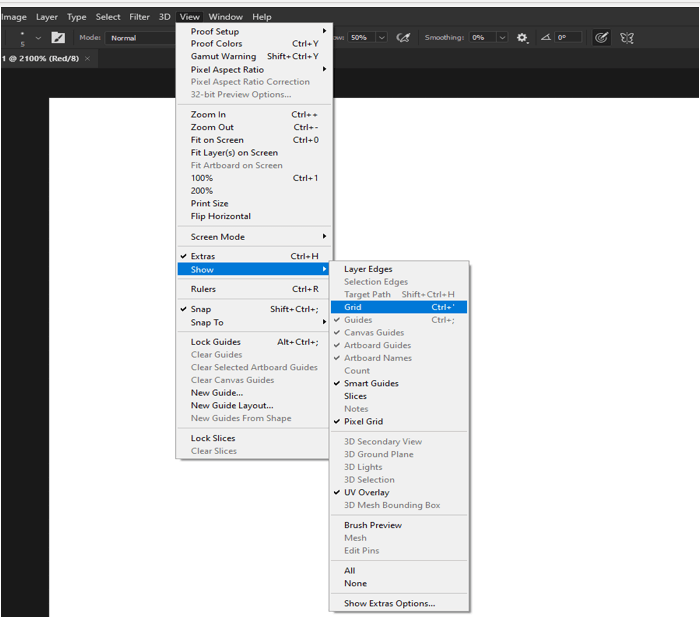
Task: Choose New Guide Layout...
Action: coord(232,406)
